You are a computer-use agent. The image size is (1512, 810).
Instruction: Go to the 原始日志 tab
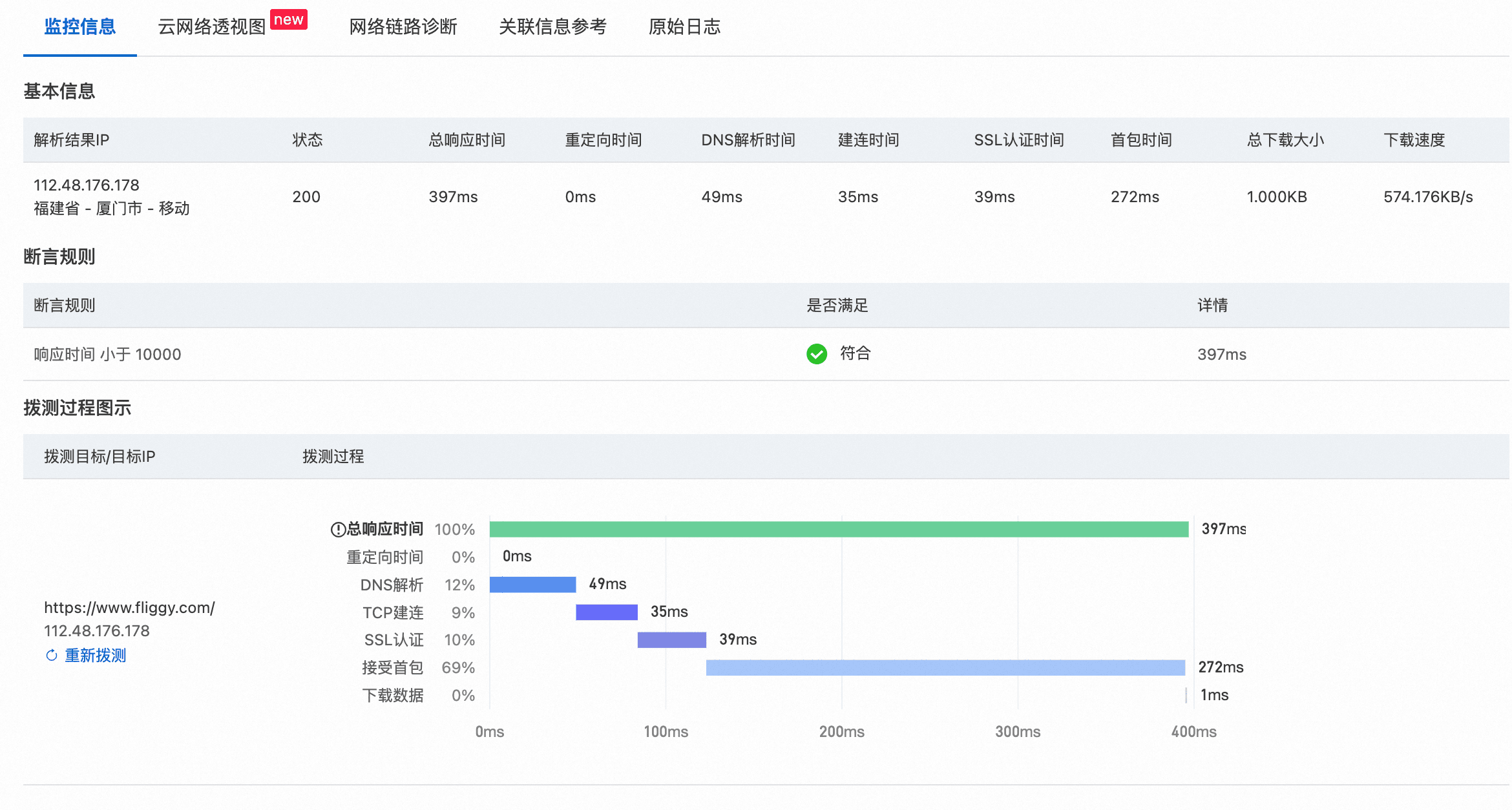684,26
